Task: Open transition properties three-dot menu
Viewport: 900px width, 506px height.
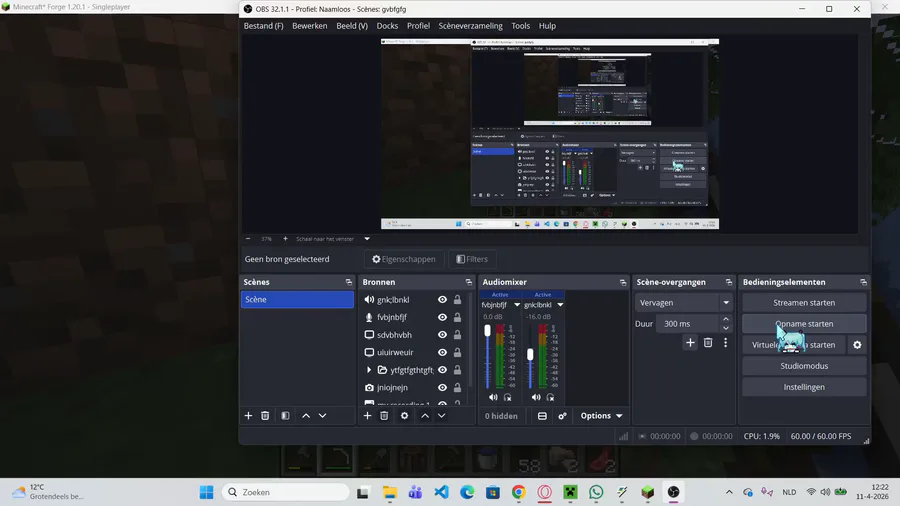Action: [x=726, y=342]
